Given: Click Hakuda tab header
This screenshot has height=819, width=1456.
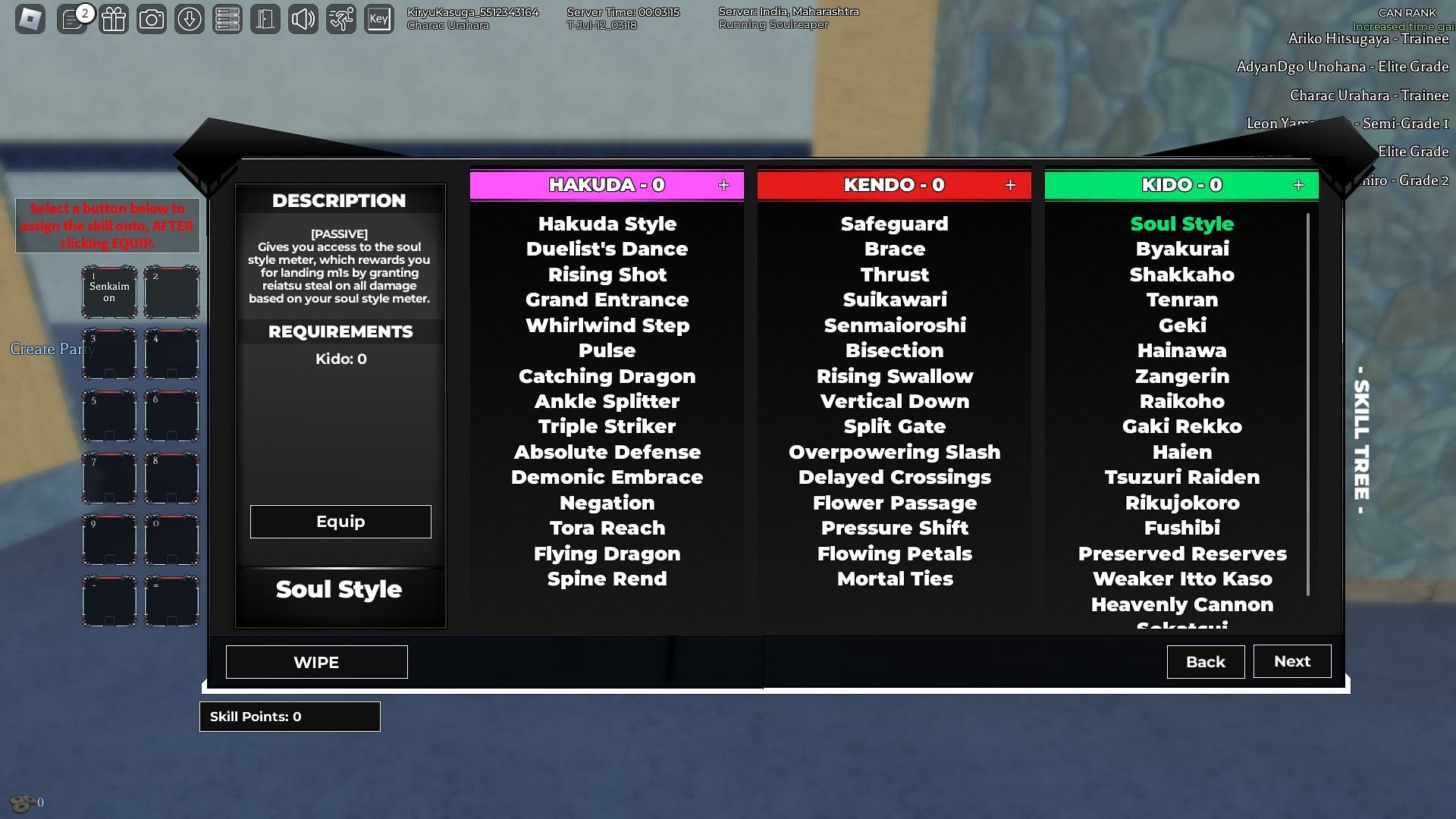Looking at the screenshot, I should [x=607, y=184].
